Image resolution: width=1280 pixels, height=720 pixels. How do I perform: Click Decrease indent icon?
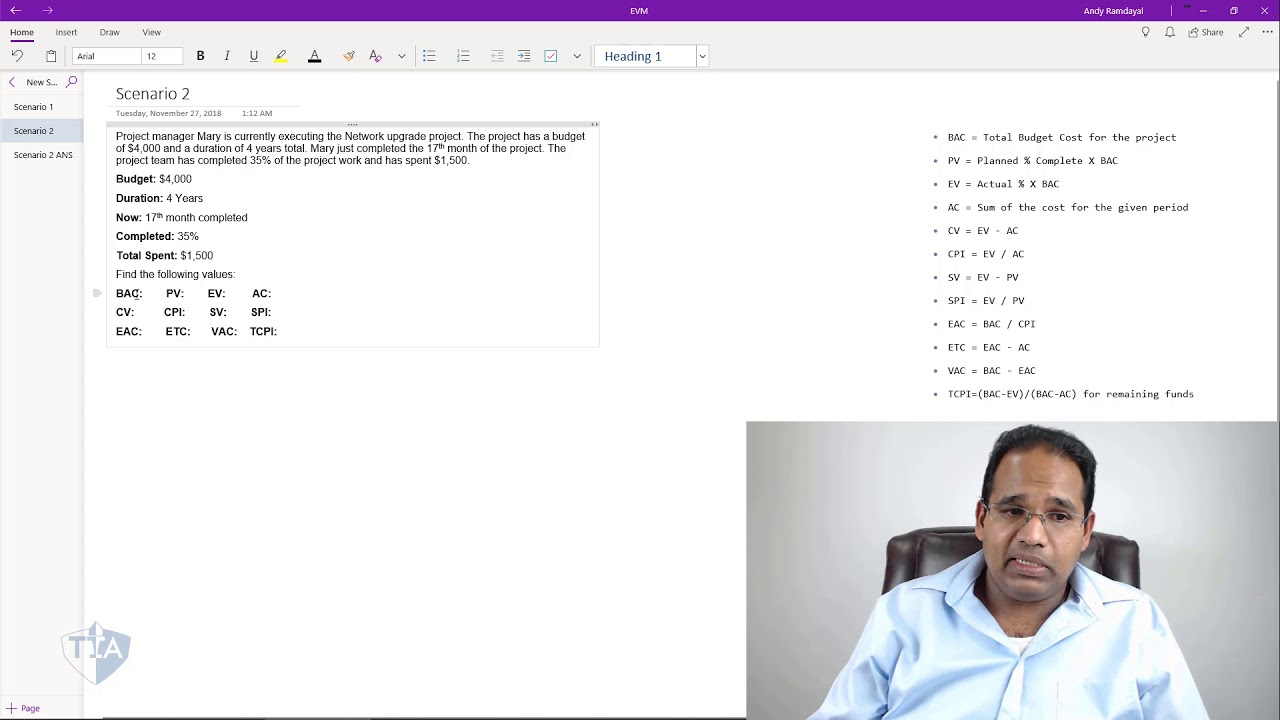[497, 56]
